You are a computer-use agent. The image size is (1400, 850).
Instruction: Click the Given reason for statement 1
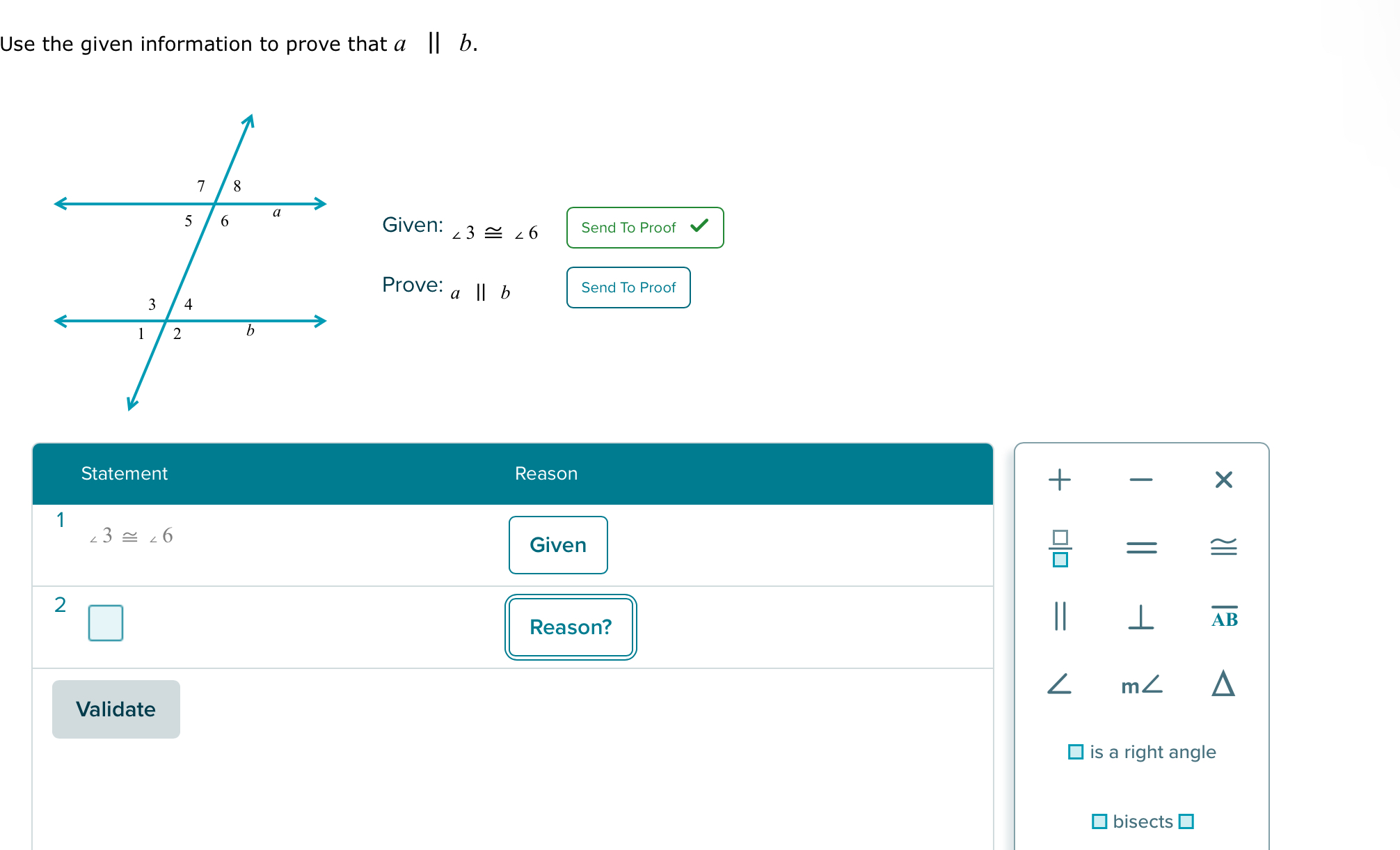(557, 545)
